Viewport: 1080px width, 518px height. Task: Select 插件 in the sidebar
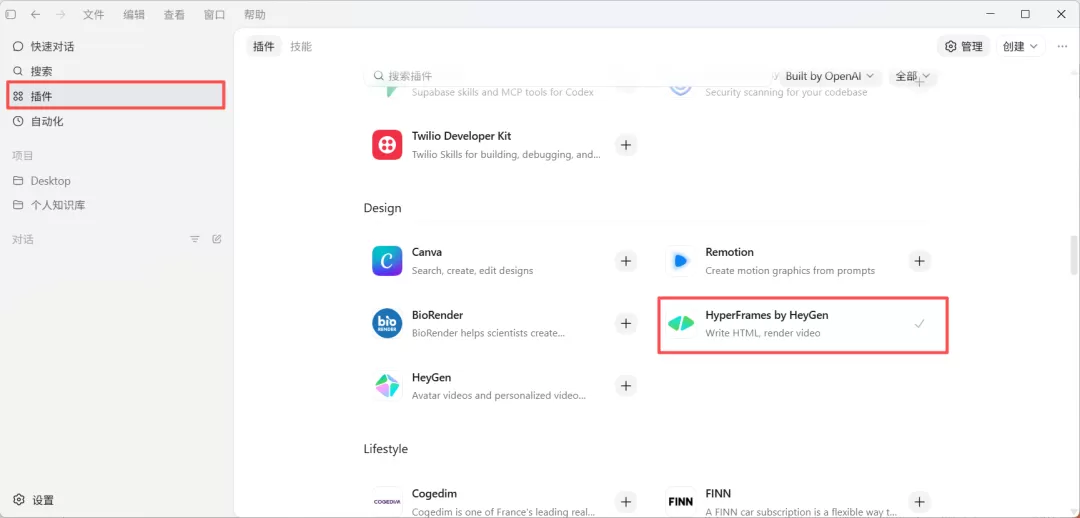pyautogui.click(x=116, y=96)
